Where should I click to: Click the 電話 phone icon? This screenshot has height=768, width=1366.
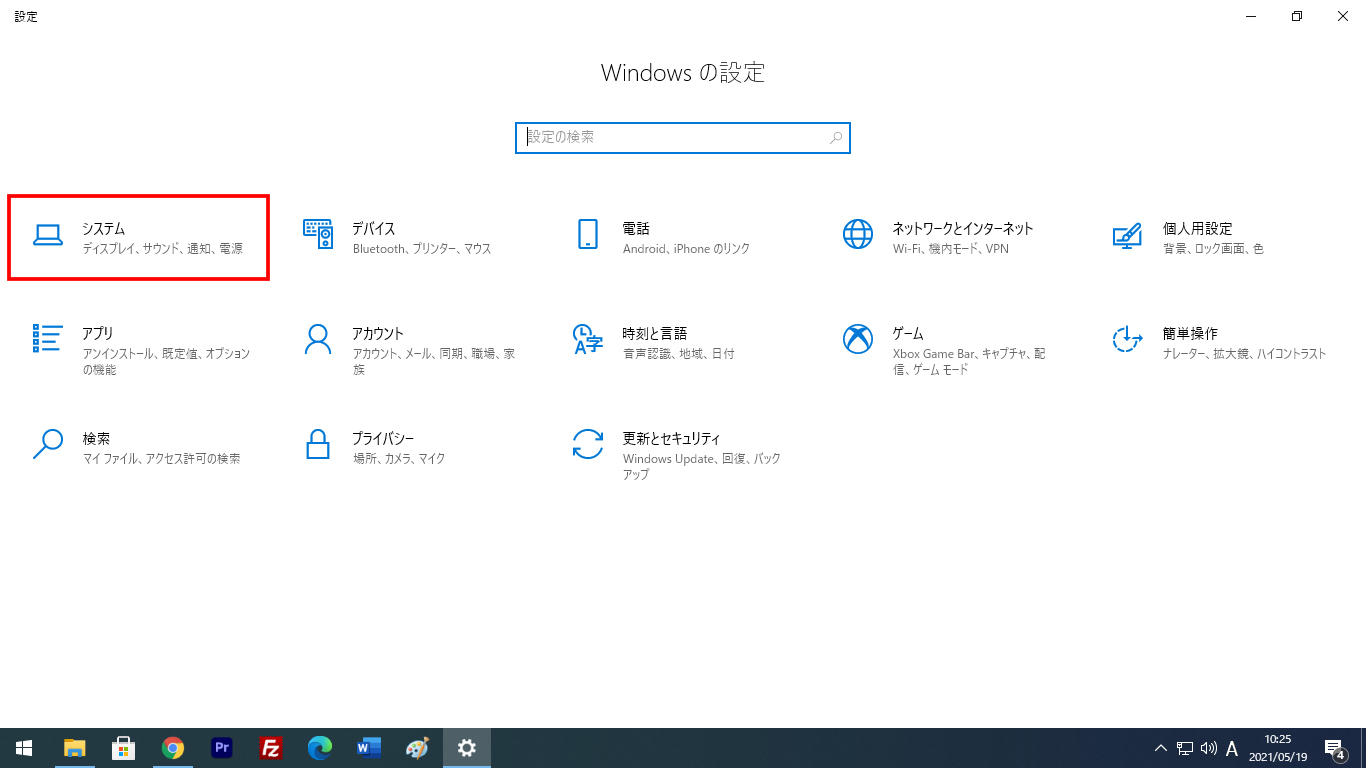588,234
